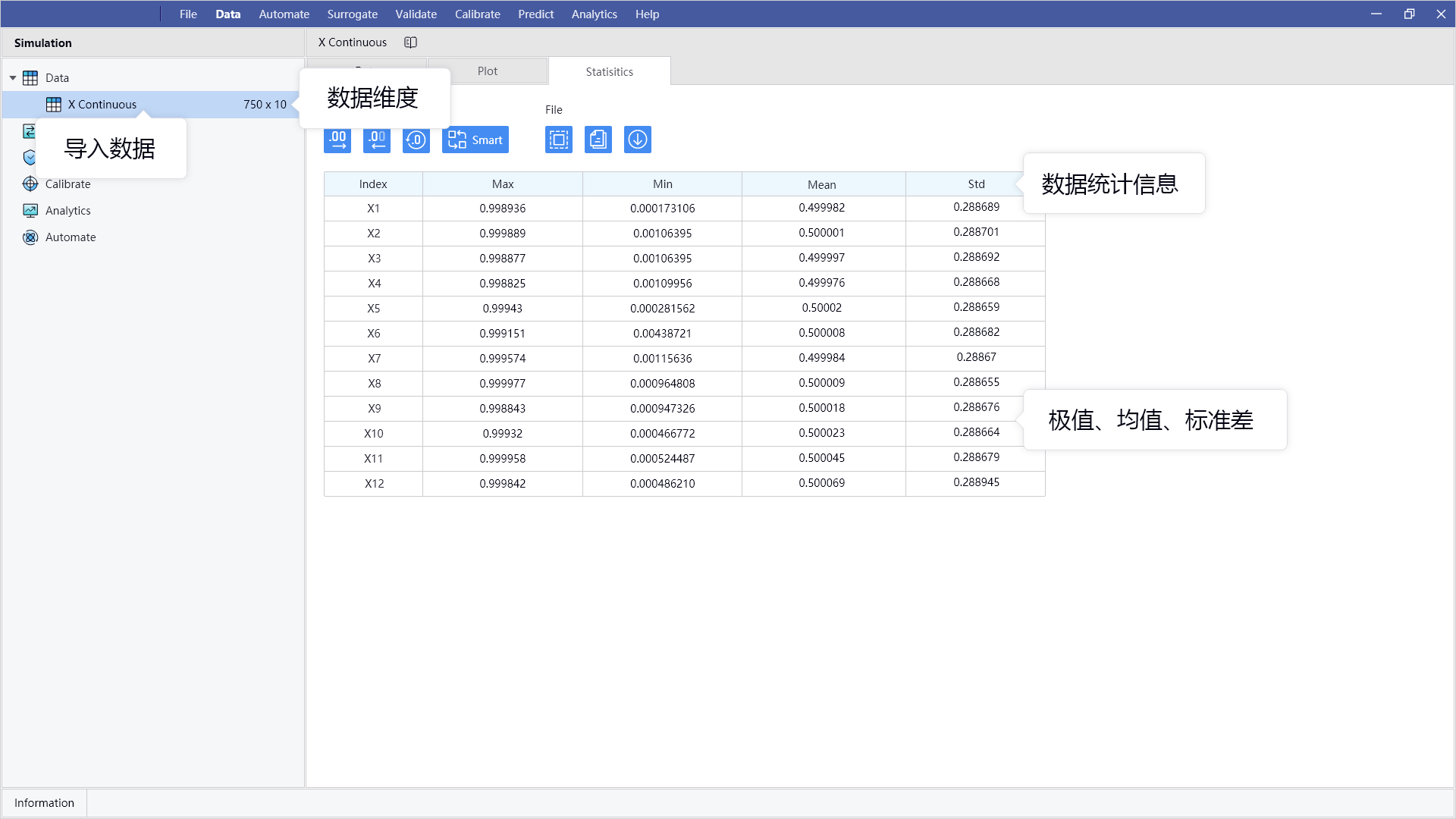
Task: Click Max value 0.999977 for X8
Action: coord(503,384)
